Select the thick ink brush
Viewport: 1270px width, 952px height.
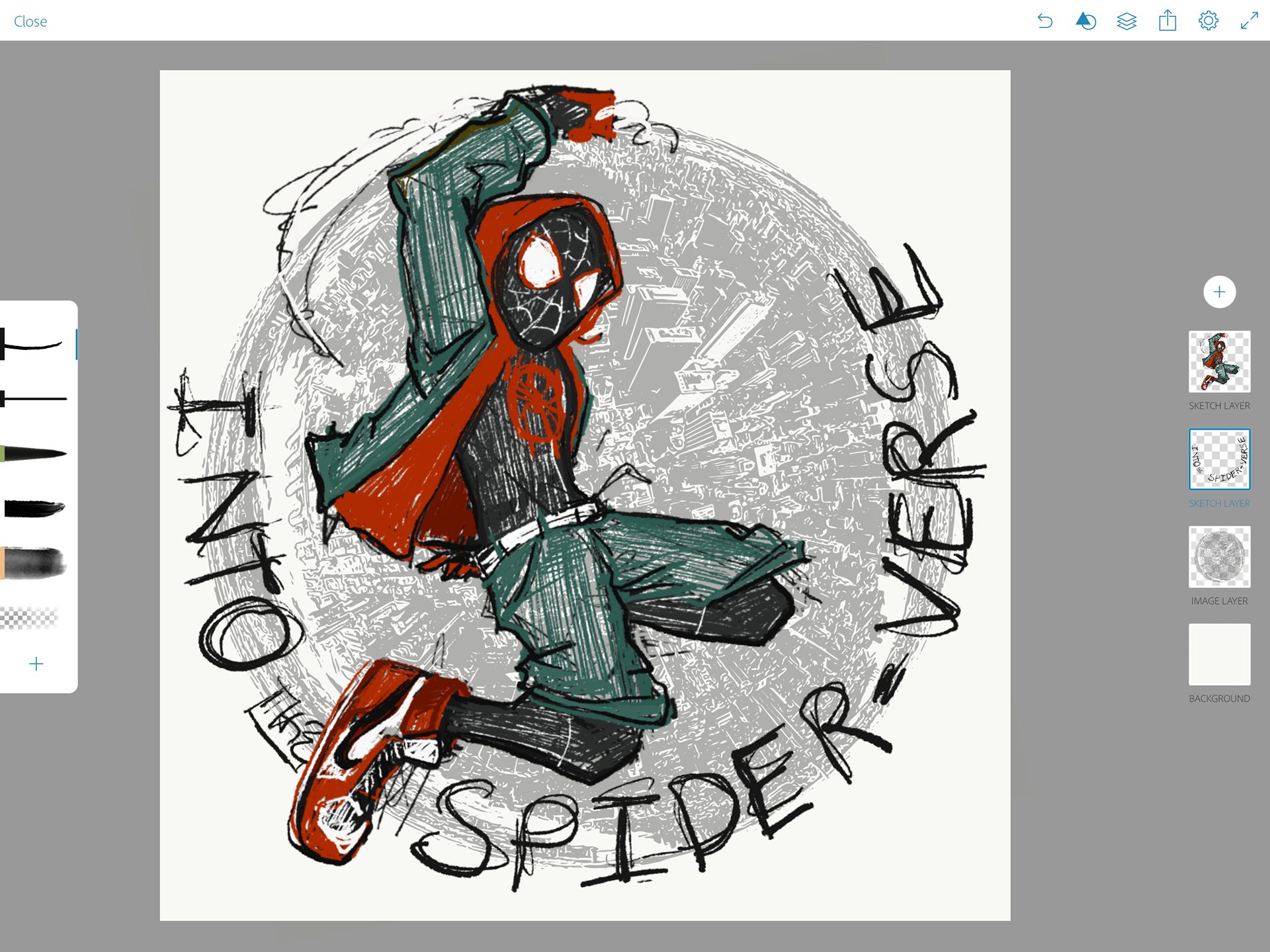click(x=34, y=508)
